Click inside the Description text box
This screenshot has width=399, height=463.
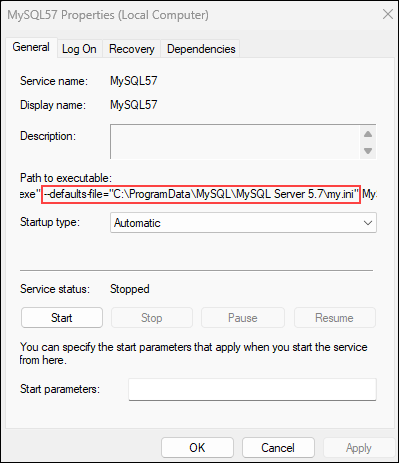point(235,141)
